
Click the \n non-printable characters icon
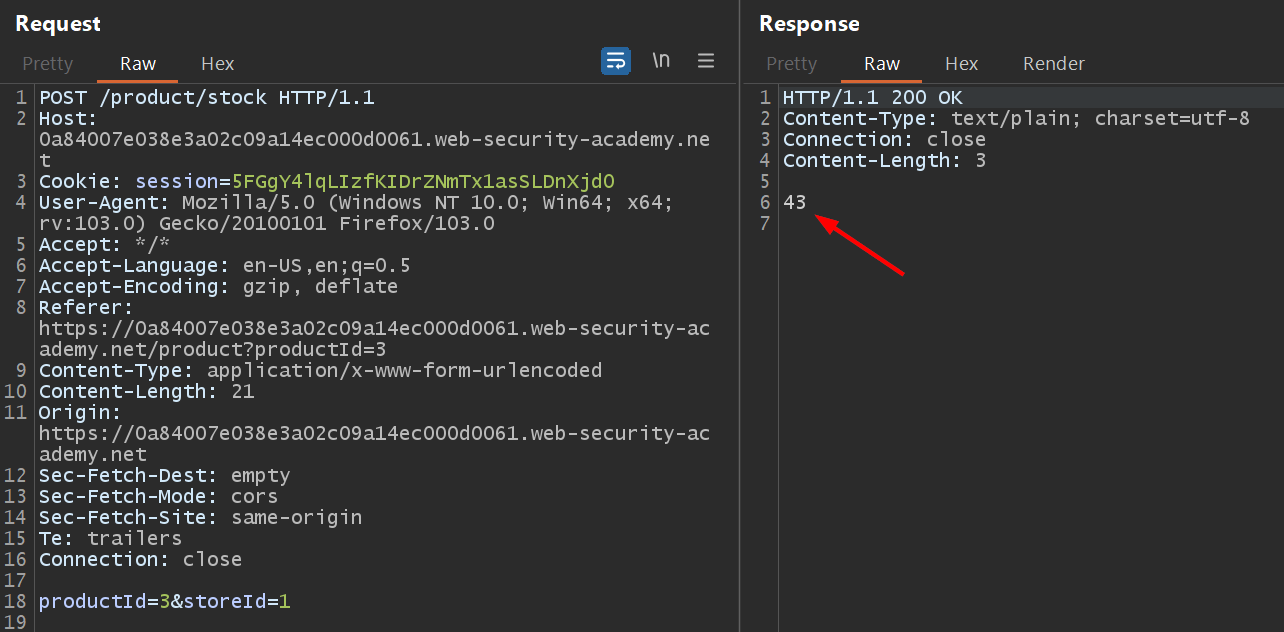[x=661, y=61]
